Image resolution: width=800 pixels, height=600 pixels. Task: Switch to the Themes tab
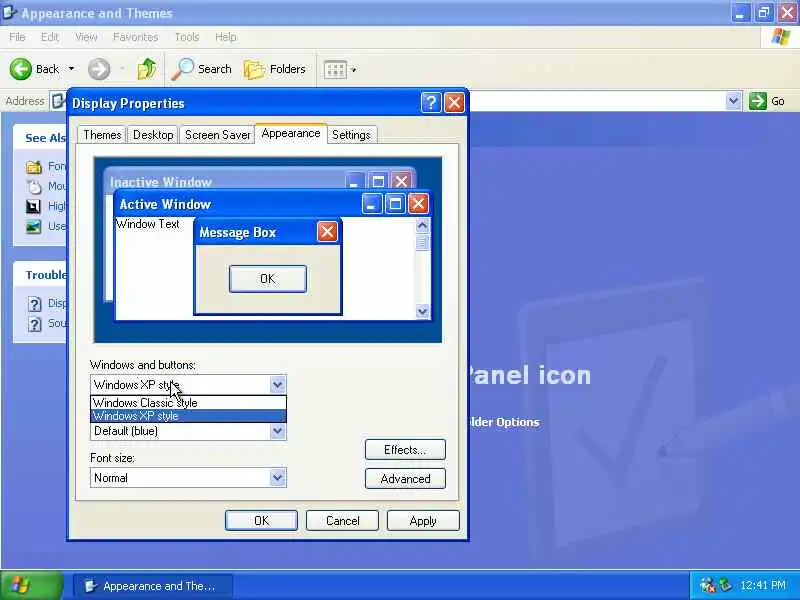coord(102,135)
